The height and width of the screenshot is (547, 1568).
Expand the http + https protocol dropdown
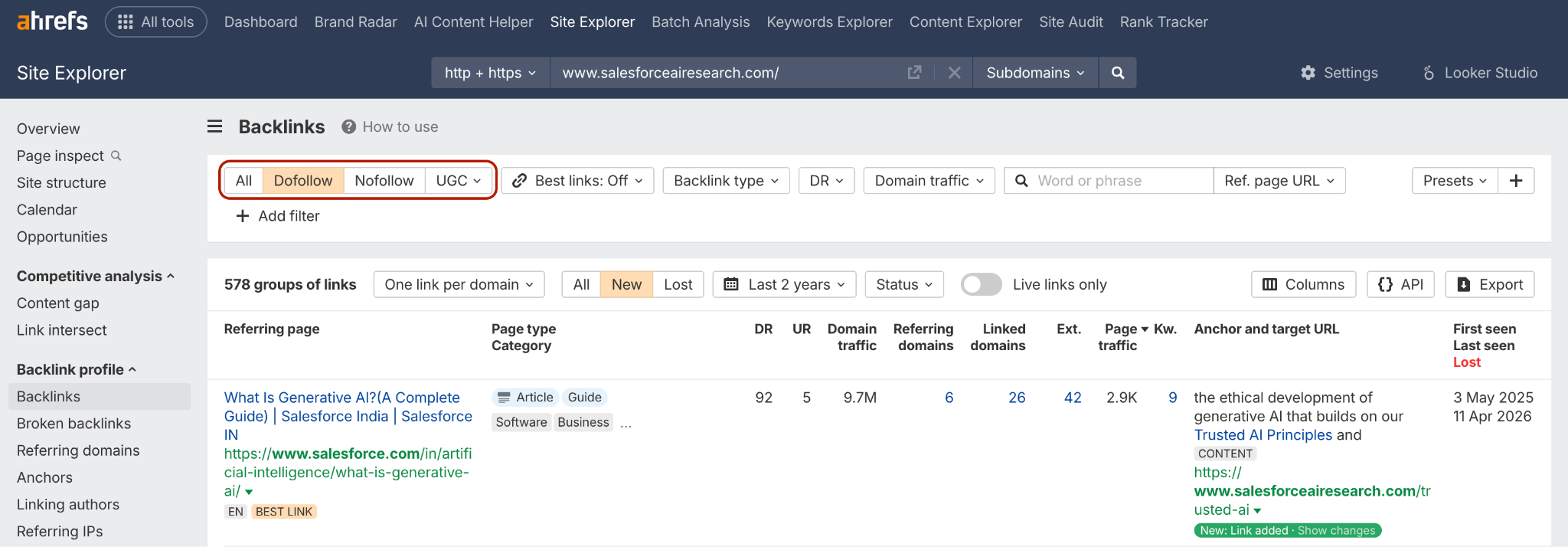click(x=490, y=73)
